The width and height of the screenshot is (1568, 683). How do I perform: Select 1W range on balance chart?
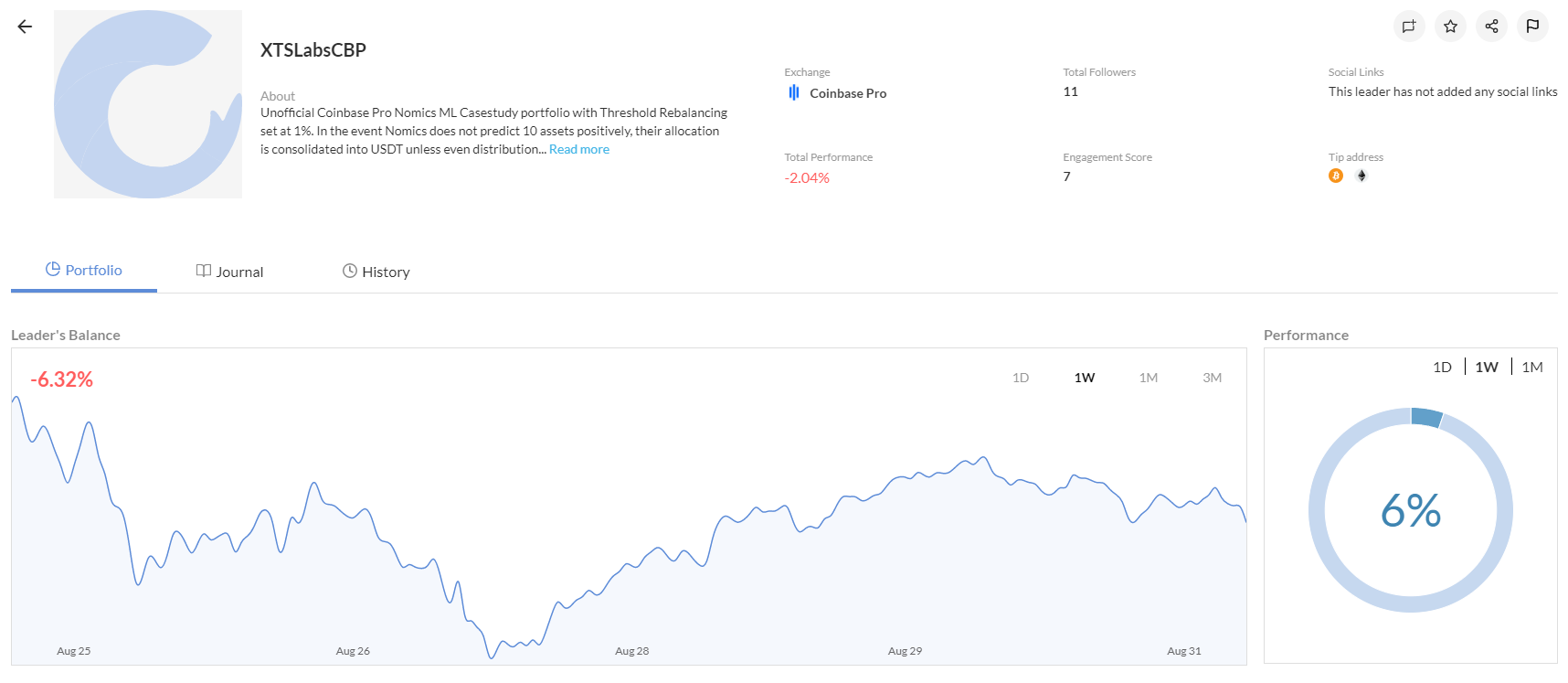click(1085, 378)
